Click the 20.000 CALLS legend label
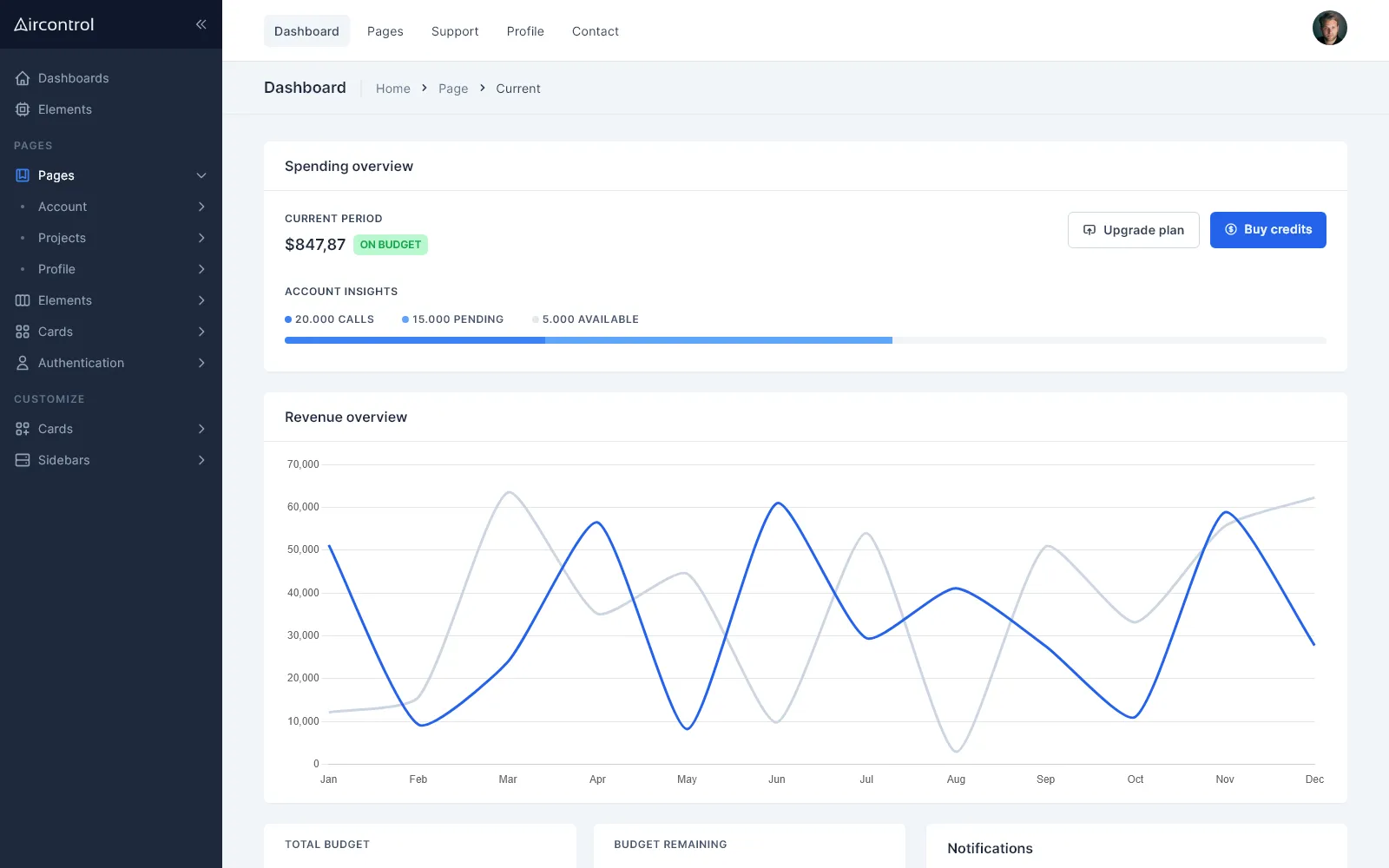1389x868 pixels. [x=334, y=319]
